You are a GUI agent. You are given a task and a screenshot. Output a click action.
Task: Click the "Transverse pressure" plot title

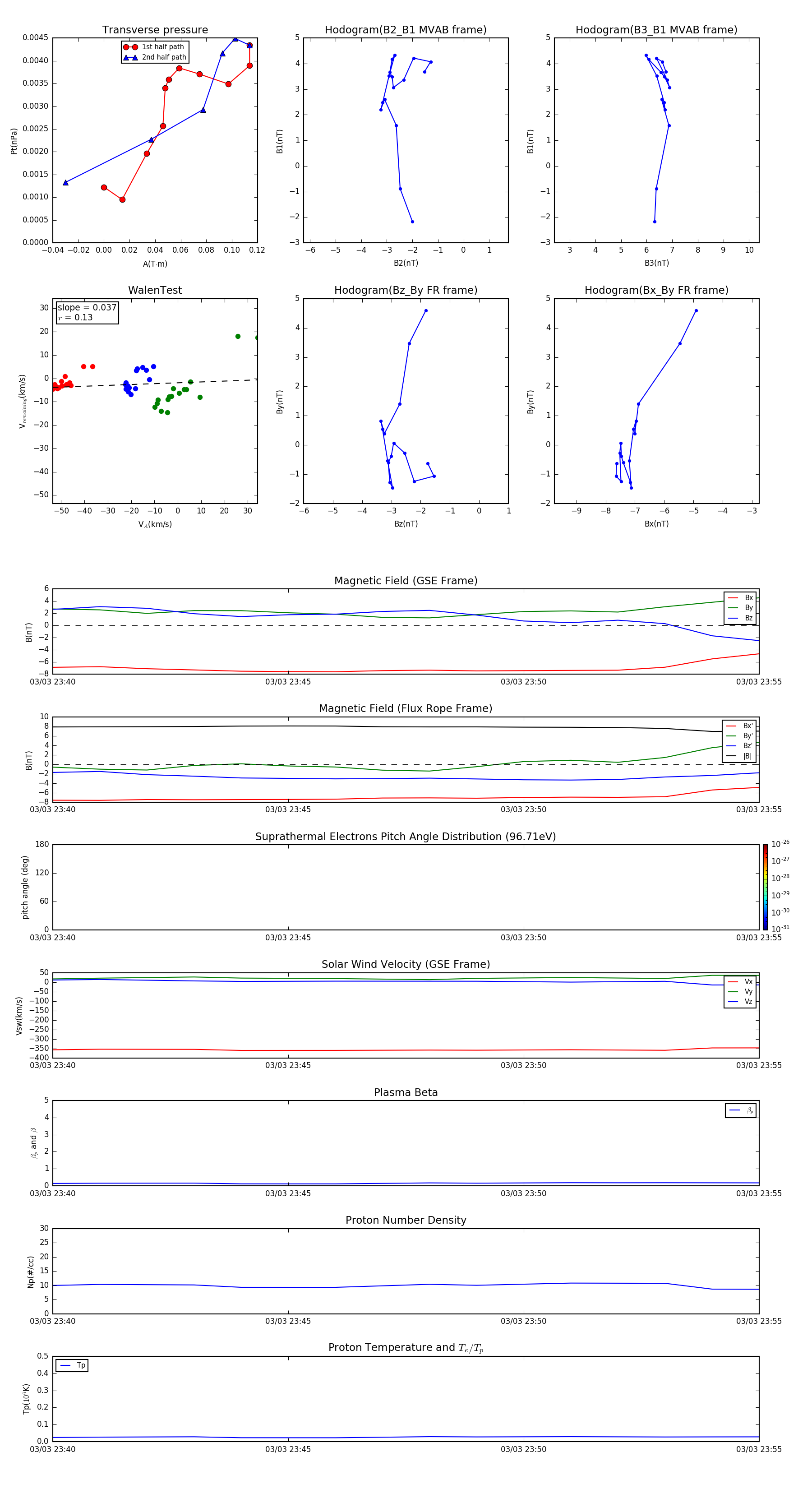pos(155,30)
